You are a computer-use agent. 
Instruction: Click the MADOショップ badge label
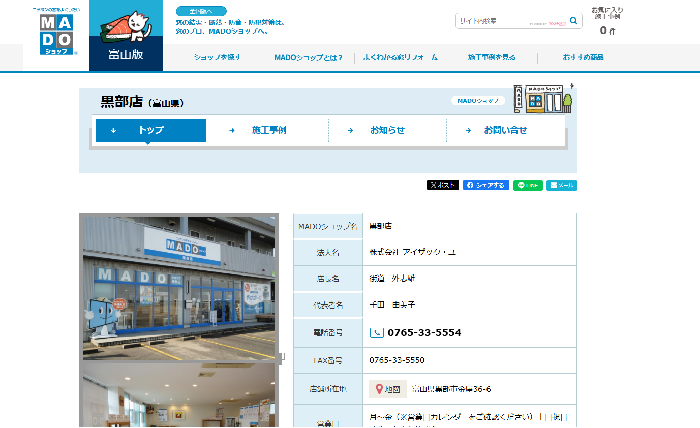[478, 101]
